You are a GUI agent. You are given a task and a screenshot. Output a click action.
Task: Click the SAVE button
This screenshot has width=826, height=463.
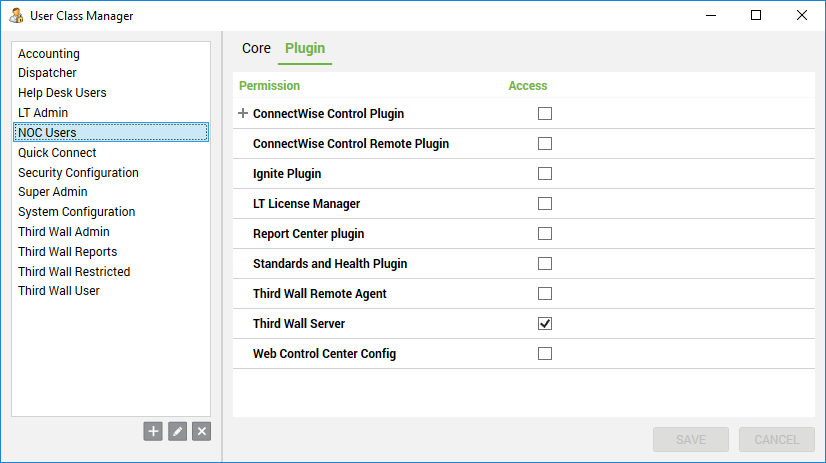[691, 439]
